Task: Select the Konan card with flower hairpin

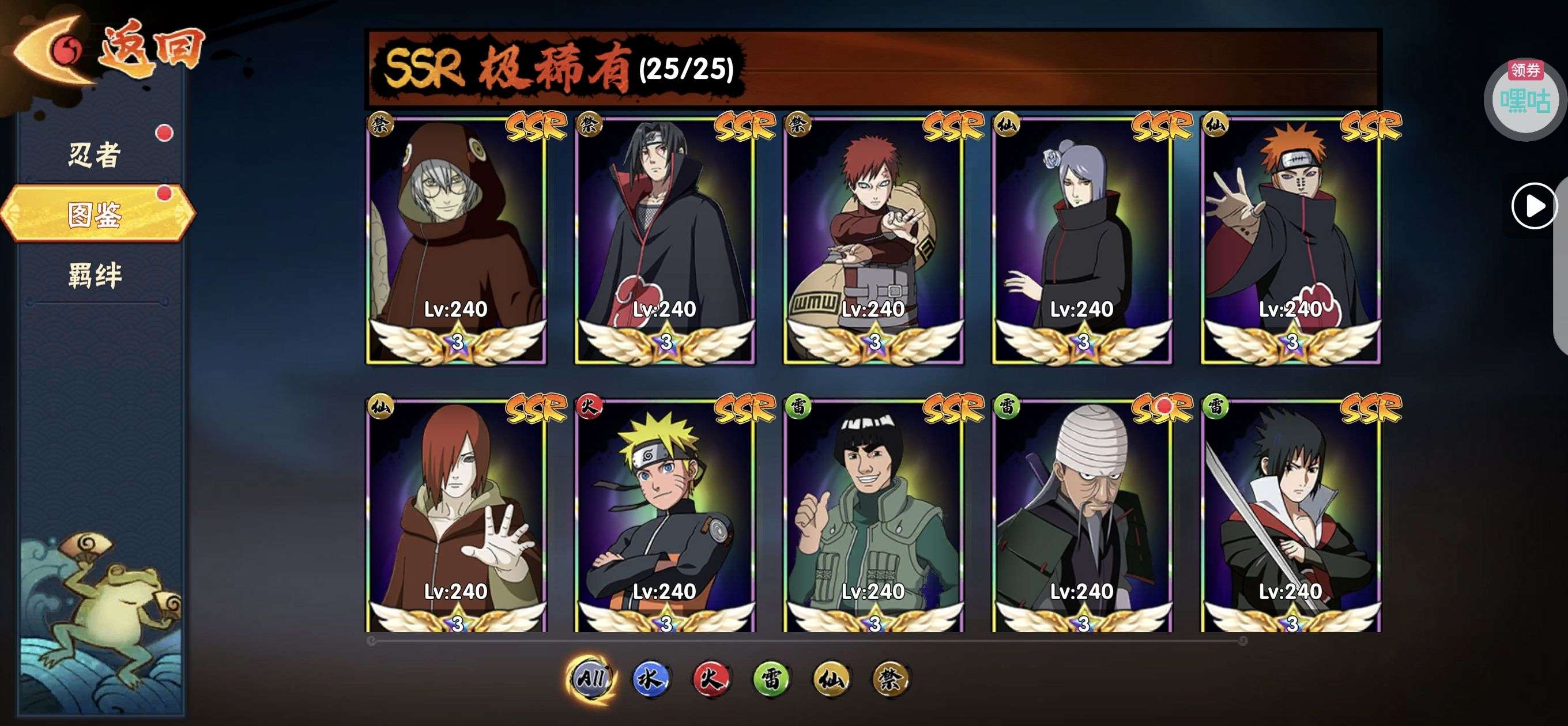Action: (x=1083, y=240)
